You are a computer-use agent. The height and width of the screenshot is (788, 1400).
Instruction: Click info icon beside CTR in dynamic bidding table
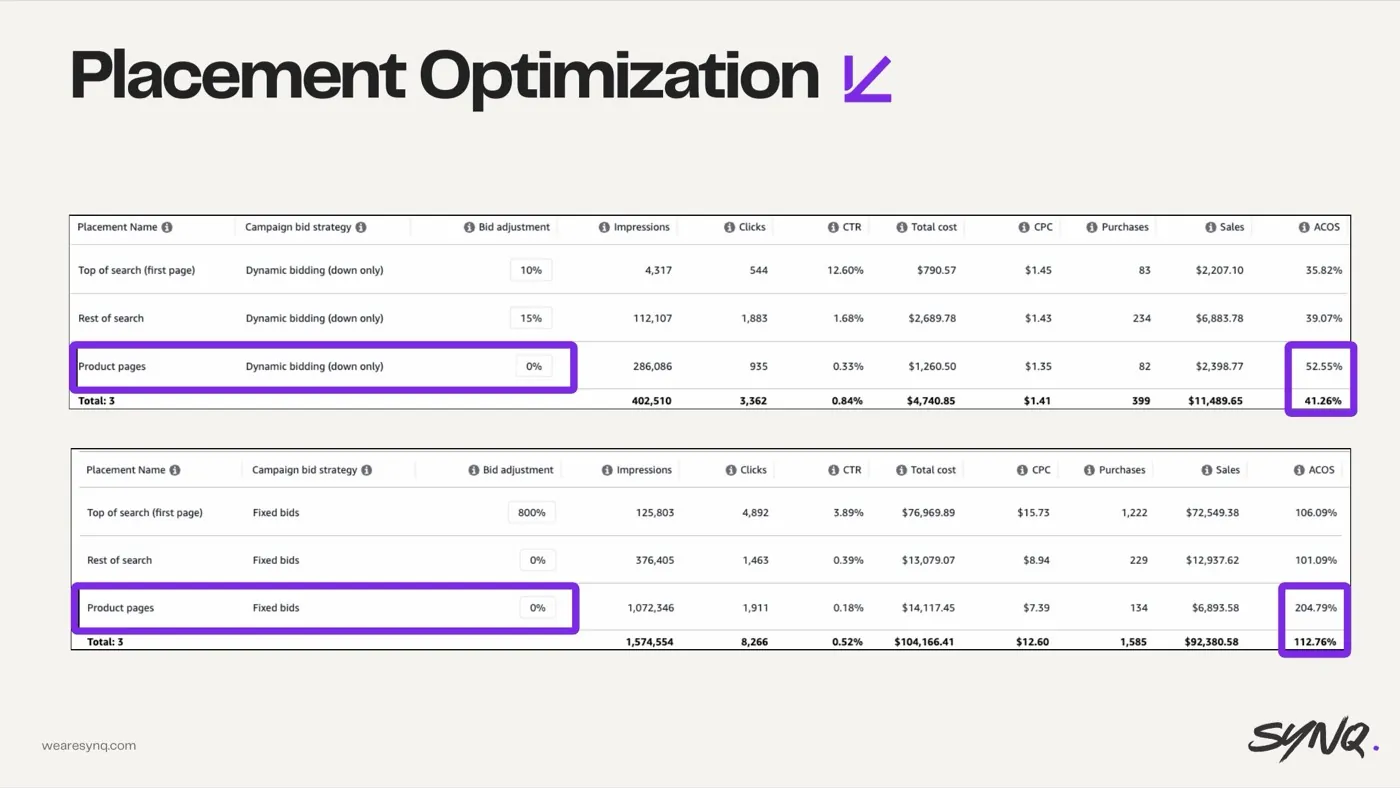click(833, 227)
